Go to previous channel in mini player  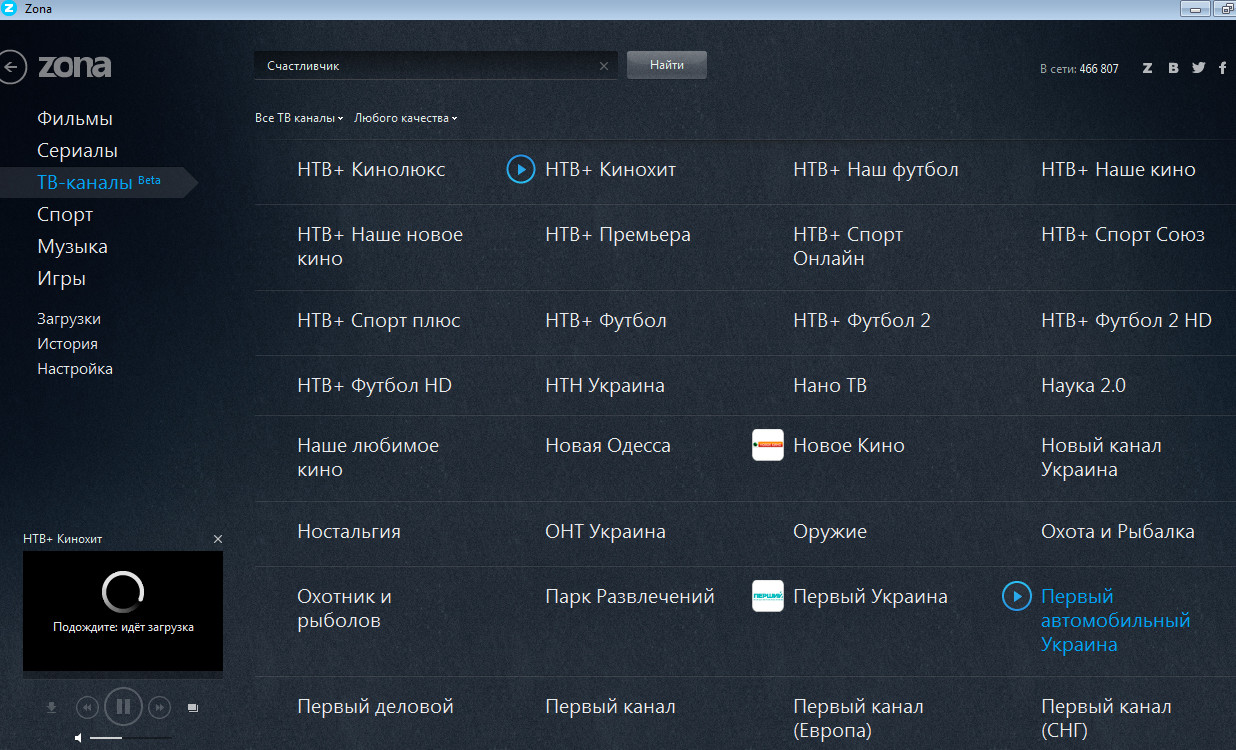pyautogui.click(x=87, y=707)
